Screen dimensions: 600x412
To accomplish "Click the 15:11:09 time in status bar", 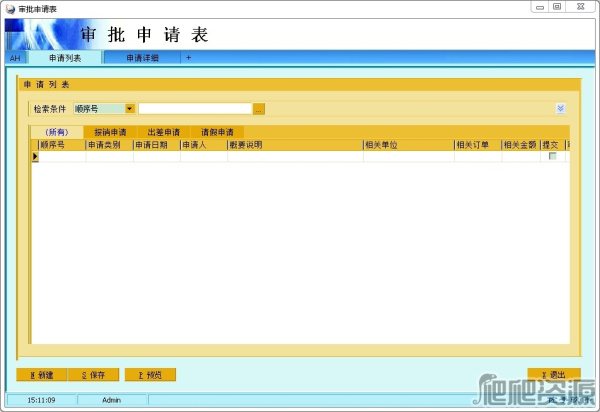I will 41,400.
